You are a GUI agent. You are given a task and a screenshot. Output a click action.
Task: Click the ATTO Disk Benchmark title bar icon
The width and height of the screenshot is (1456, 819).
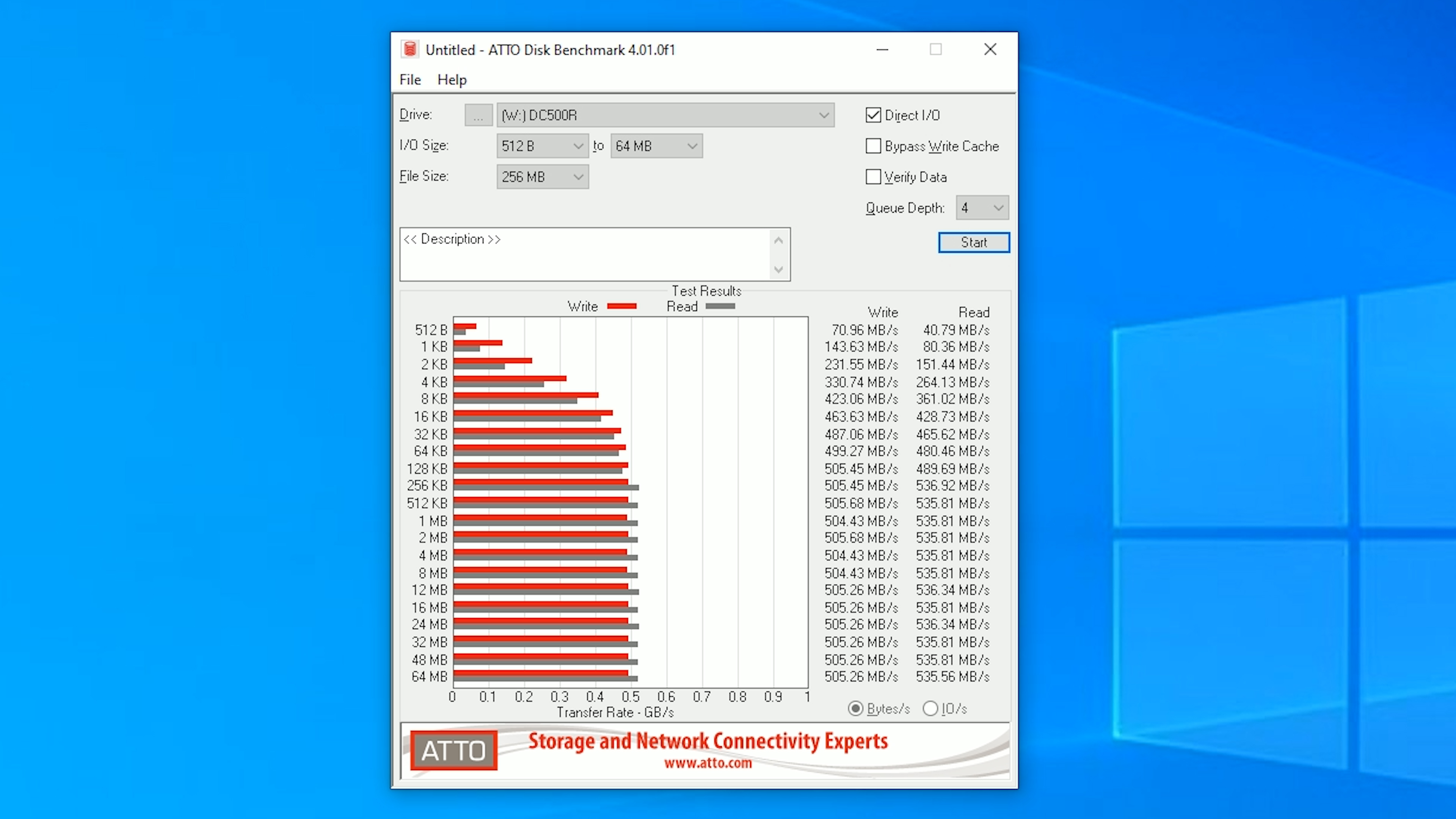coord(410,50)
